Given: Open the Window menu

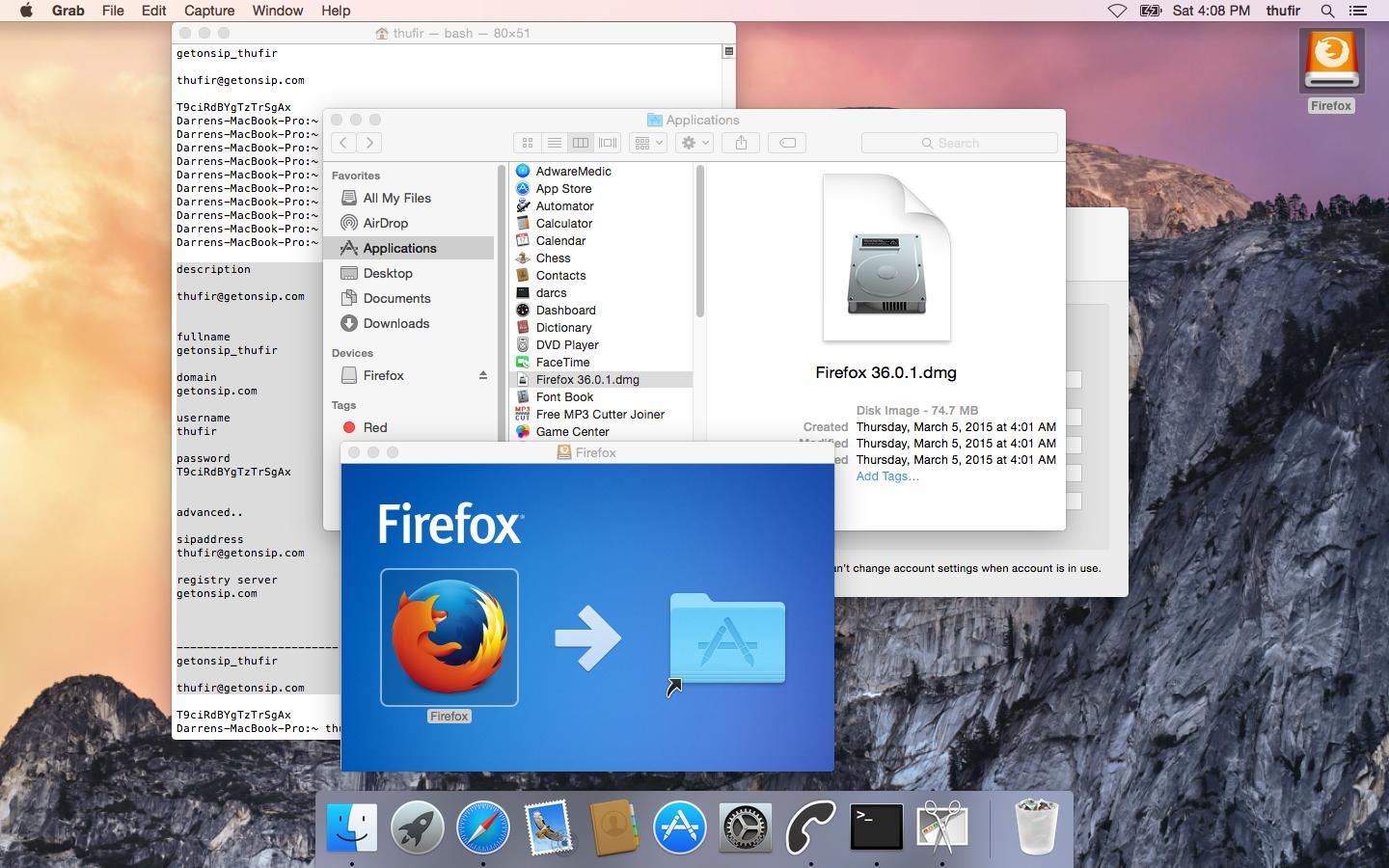Looking at the screenshot, I should (278, 11).
